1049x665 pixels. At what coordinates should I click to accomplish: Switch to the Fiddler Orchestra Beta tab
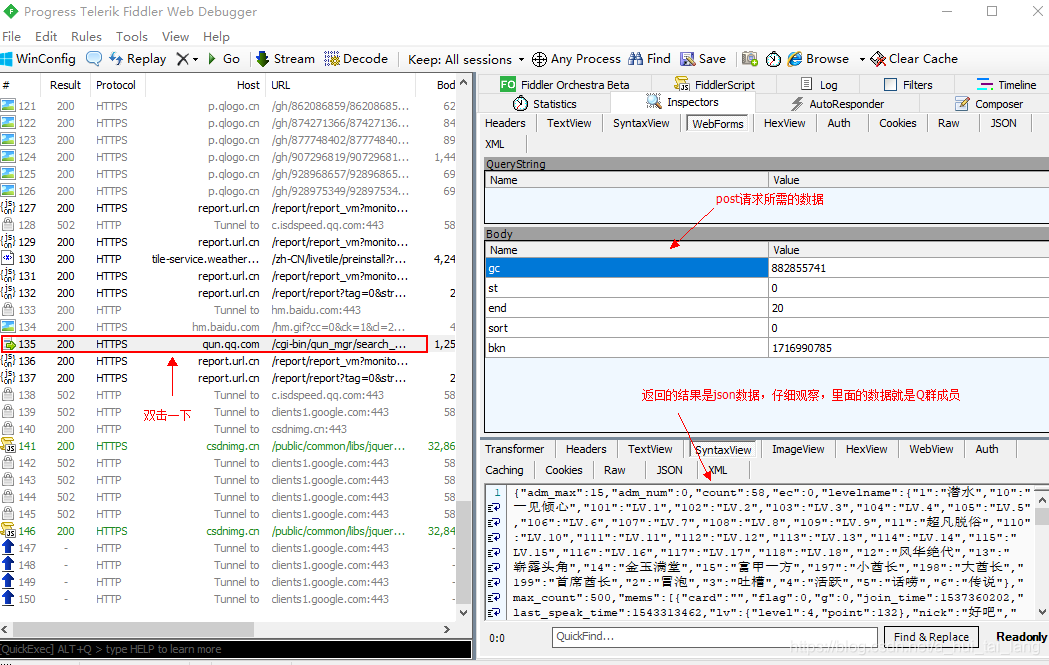[x=565, y=84]
